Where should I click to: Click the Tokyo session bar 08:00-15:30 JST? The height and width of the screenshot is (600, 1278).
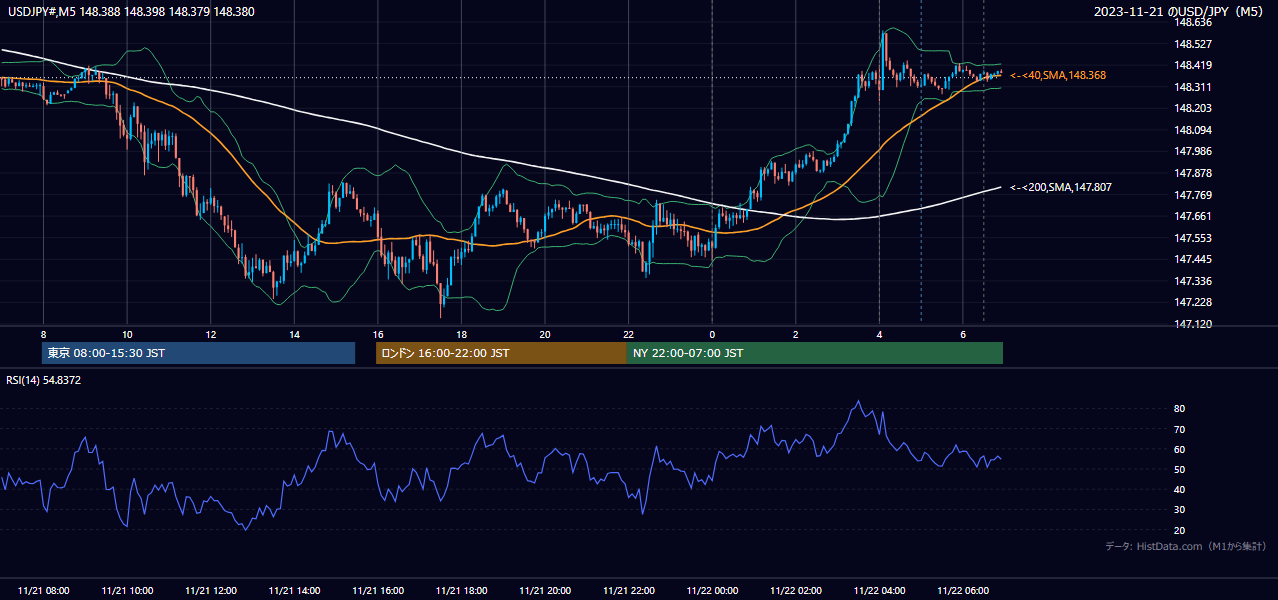(198, 353)
